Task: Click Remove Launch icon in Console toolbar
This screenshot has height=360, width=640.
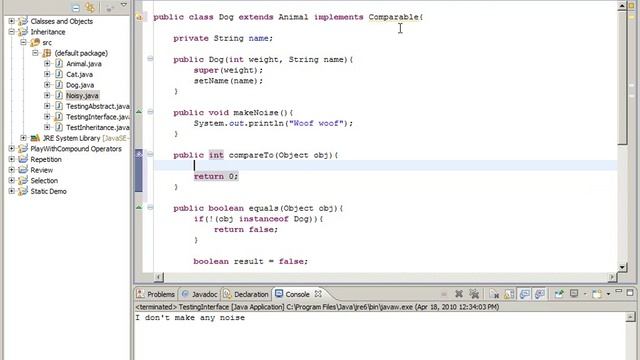Action: click(459, 294)
